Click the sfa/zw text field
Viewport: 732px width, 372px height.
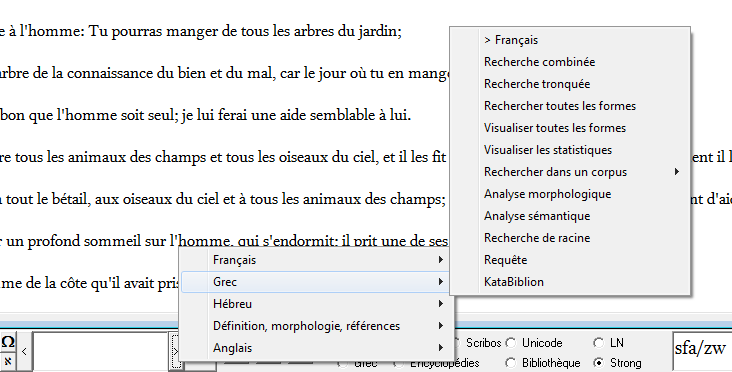(x=702, y=351)
